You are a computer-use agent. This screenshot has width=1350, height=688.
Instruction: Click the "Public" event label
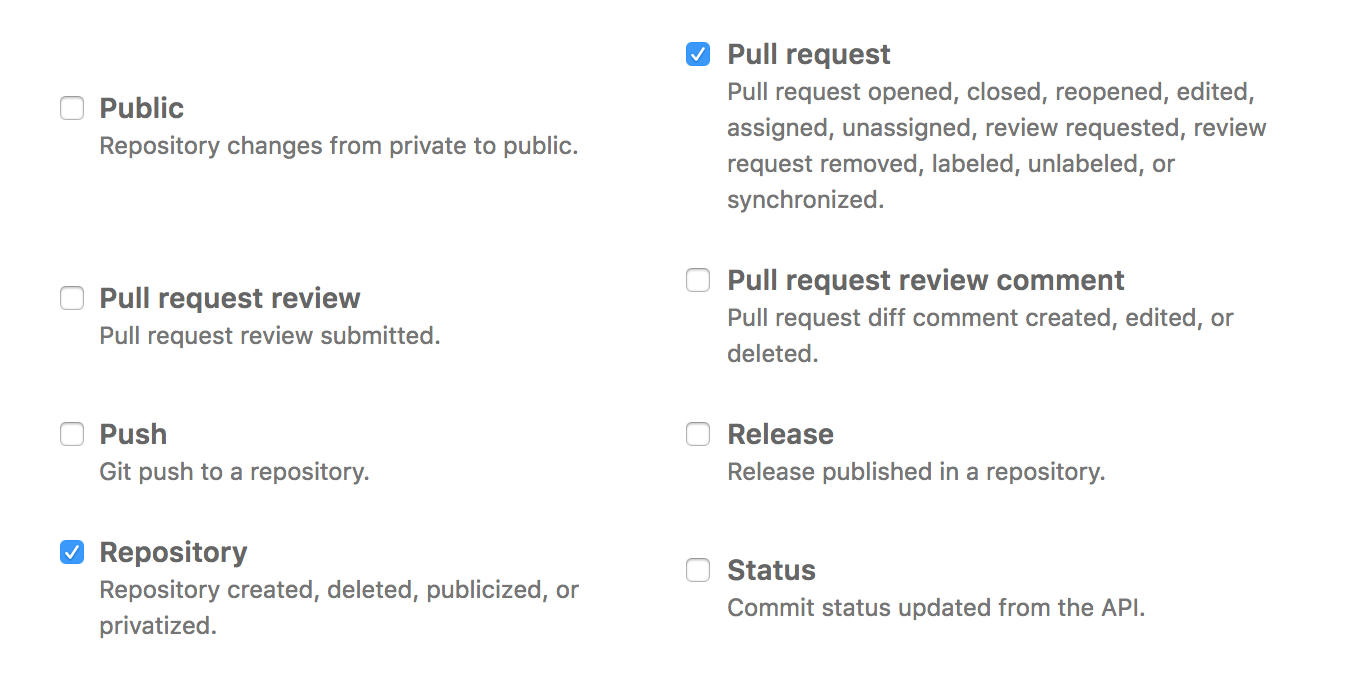(142, 108)
